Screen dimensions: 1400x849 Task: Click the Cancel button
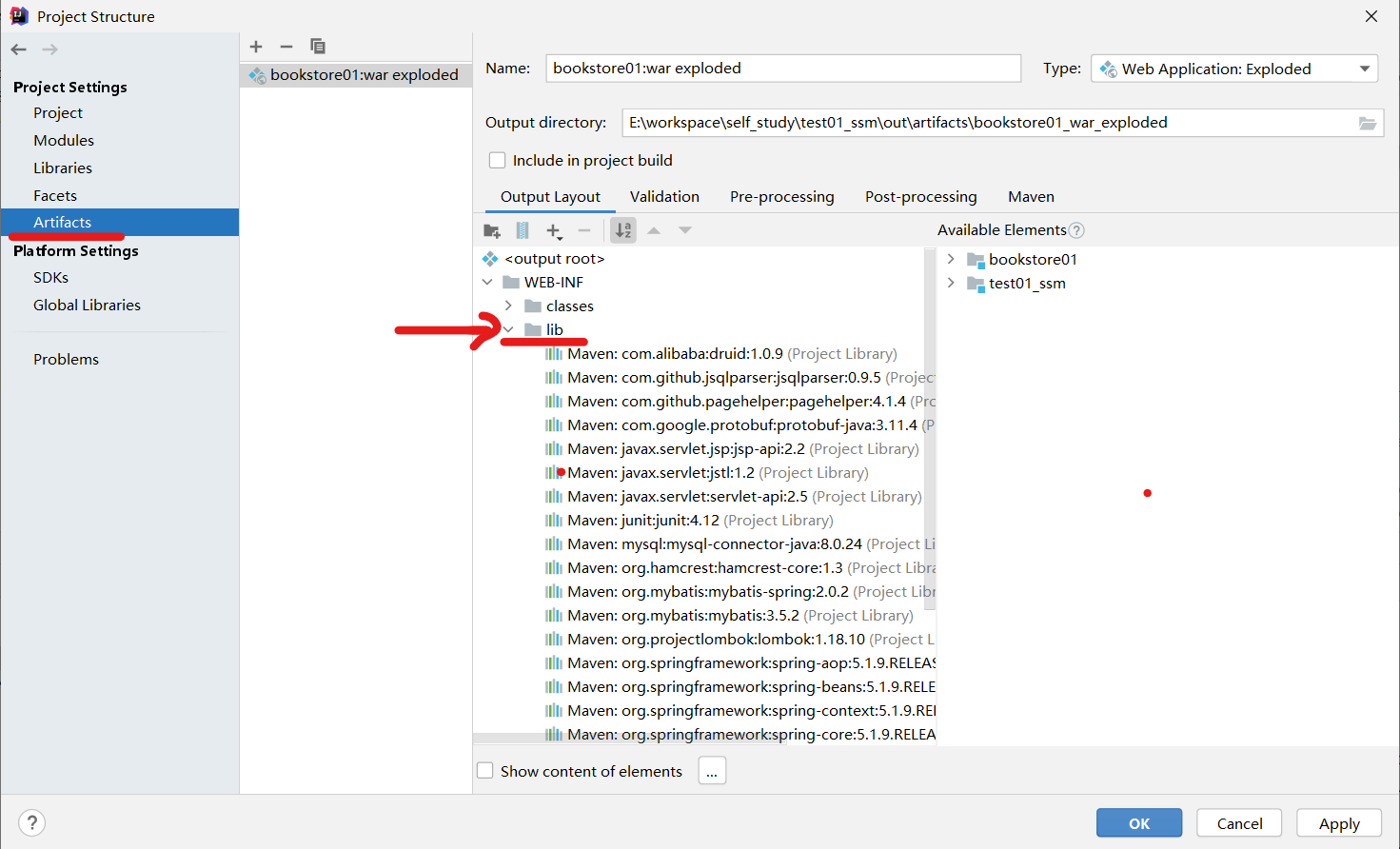(x=1239, y=823)
